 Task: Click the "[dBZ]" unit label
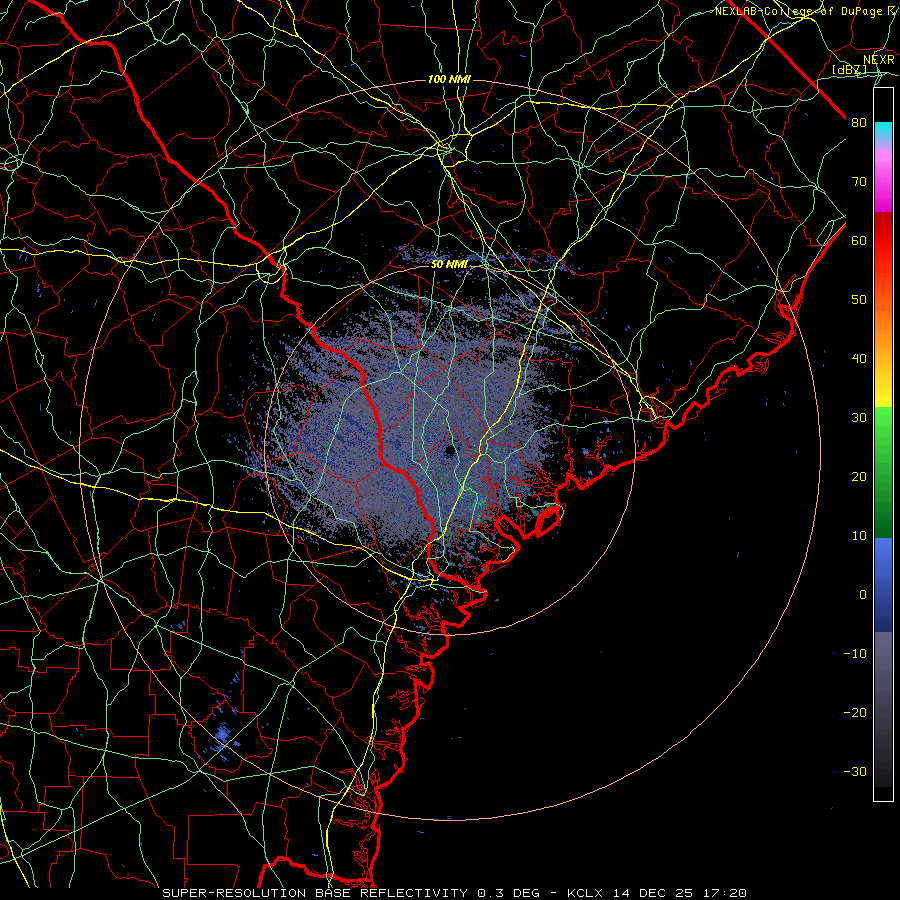coord(849,70)
